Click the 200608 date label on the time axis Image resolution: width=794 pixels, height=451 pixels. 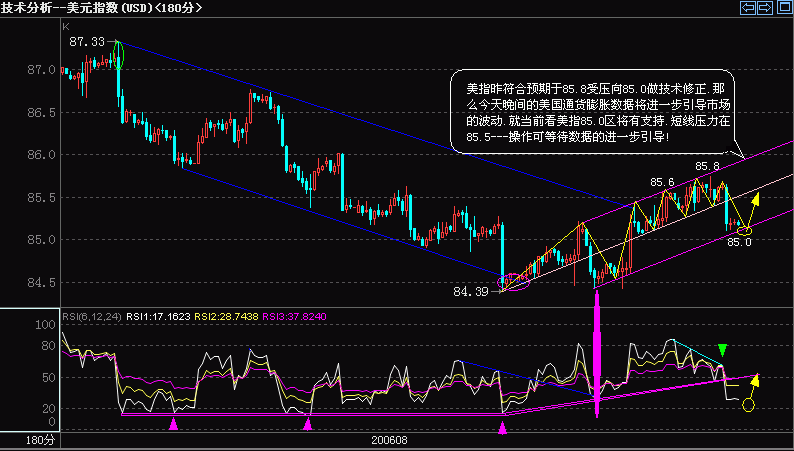[389, 440]
